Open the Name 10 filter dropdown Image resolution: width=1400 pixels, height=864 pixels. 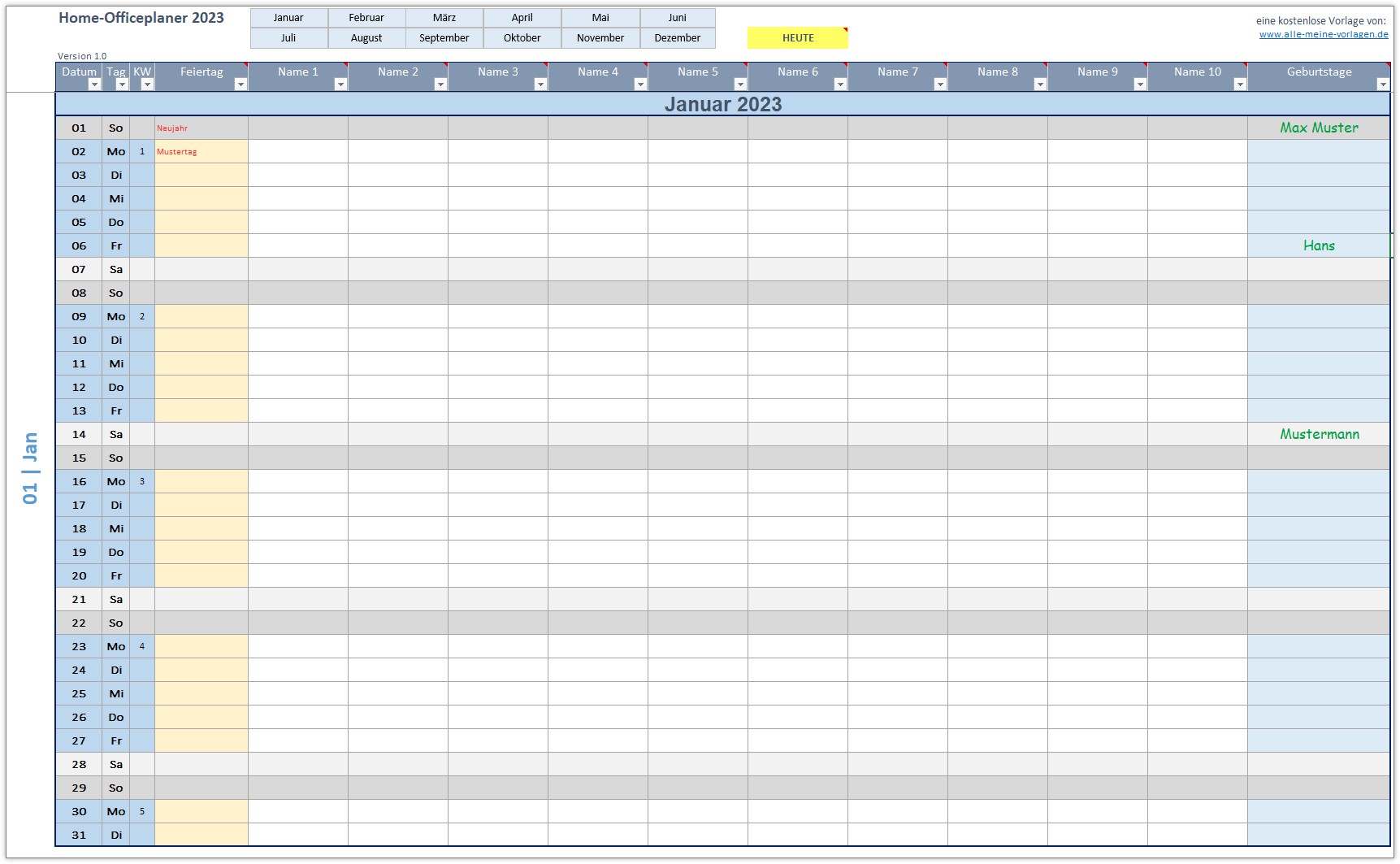tap(1239, 85)
